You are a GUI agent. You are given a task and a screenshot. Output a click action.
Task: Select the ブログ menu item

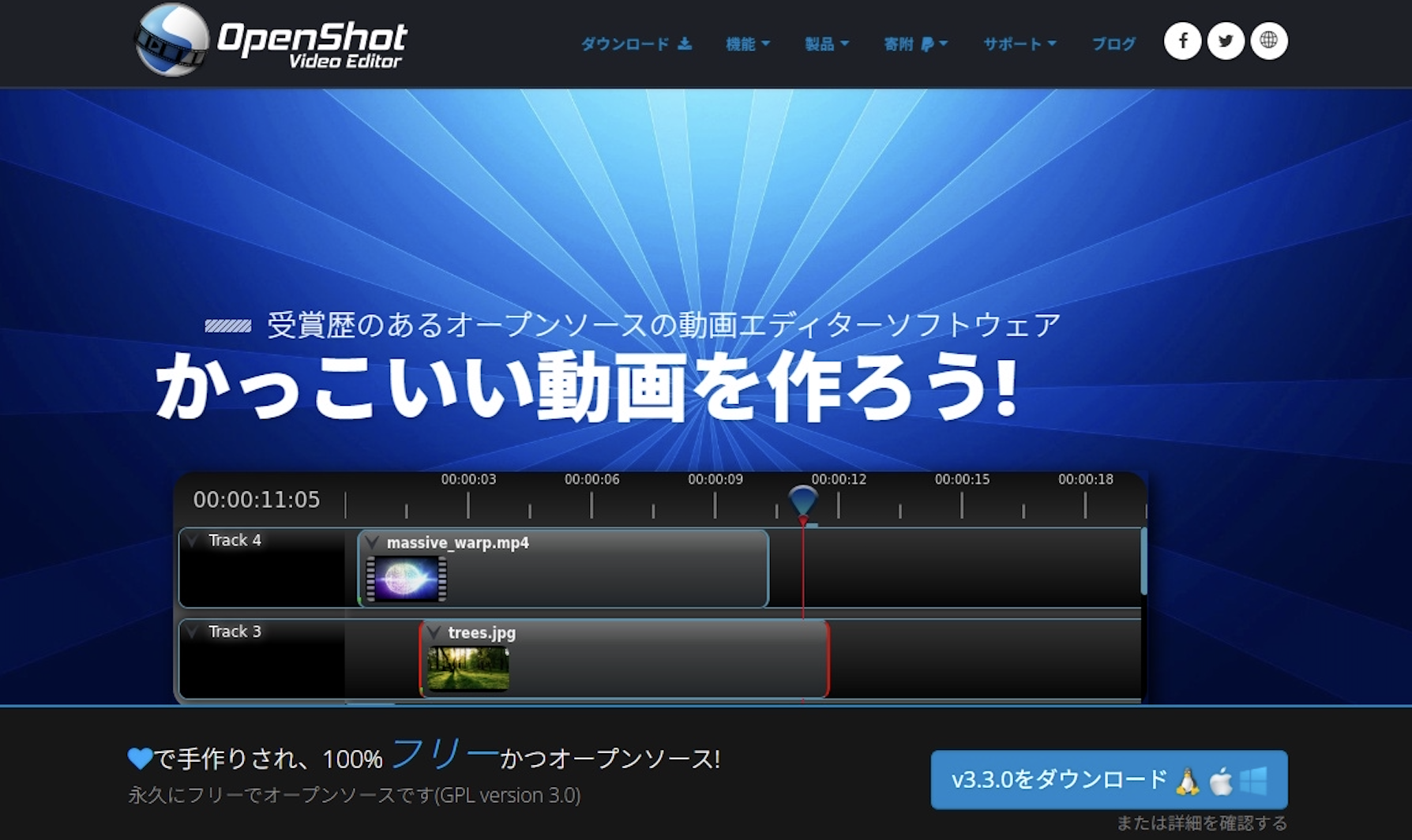[x=1113, y=44]
